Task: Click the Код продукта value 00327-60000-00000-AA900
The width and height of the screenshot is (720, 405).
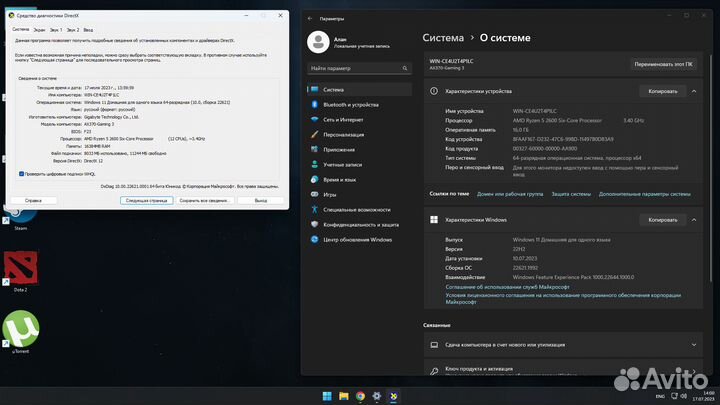Action: [545, 149]
